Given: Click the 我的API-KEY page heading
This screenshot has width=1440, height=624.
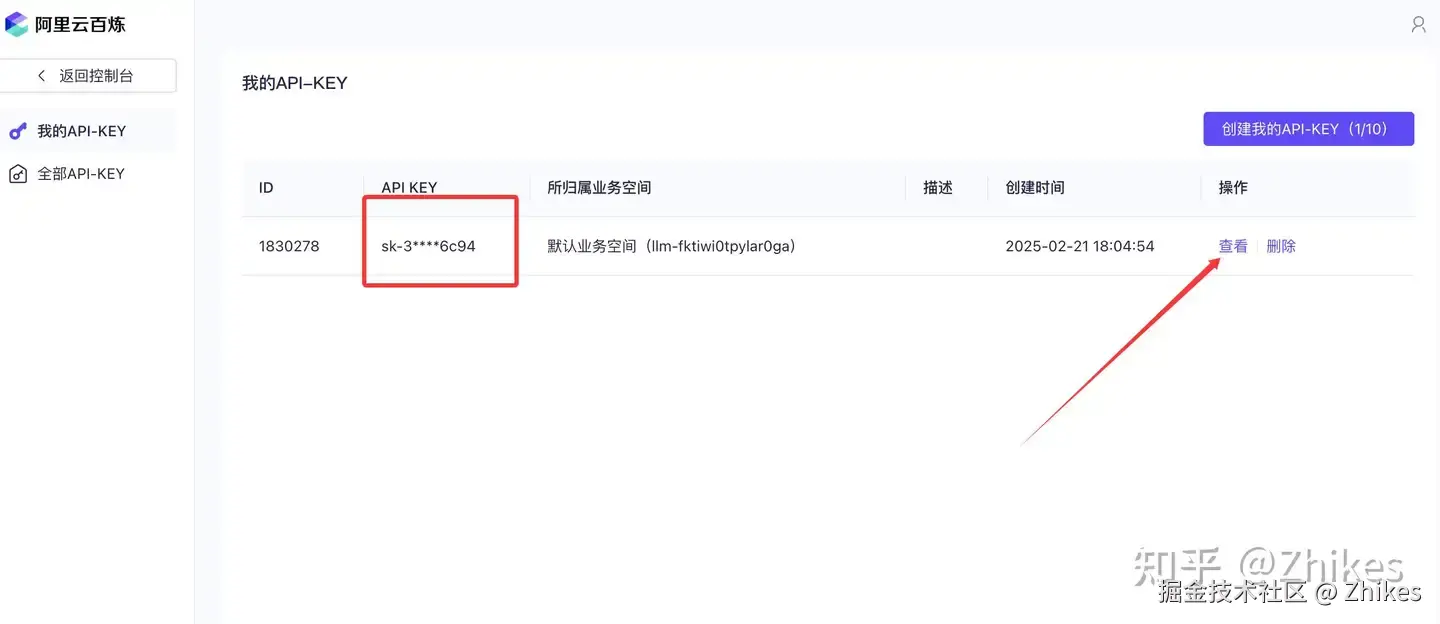Looking at the screenshot, I should tap(295, 83).
